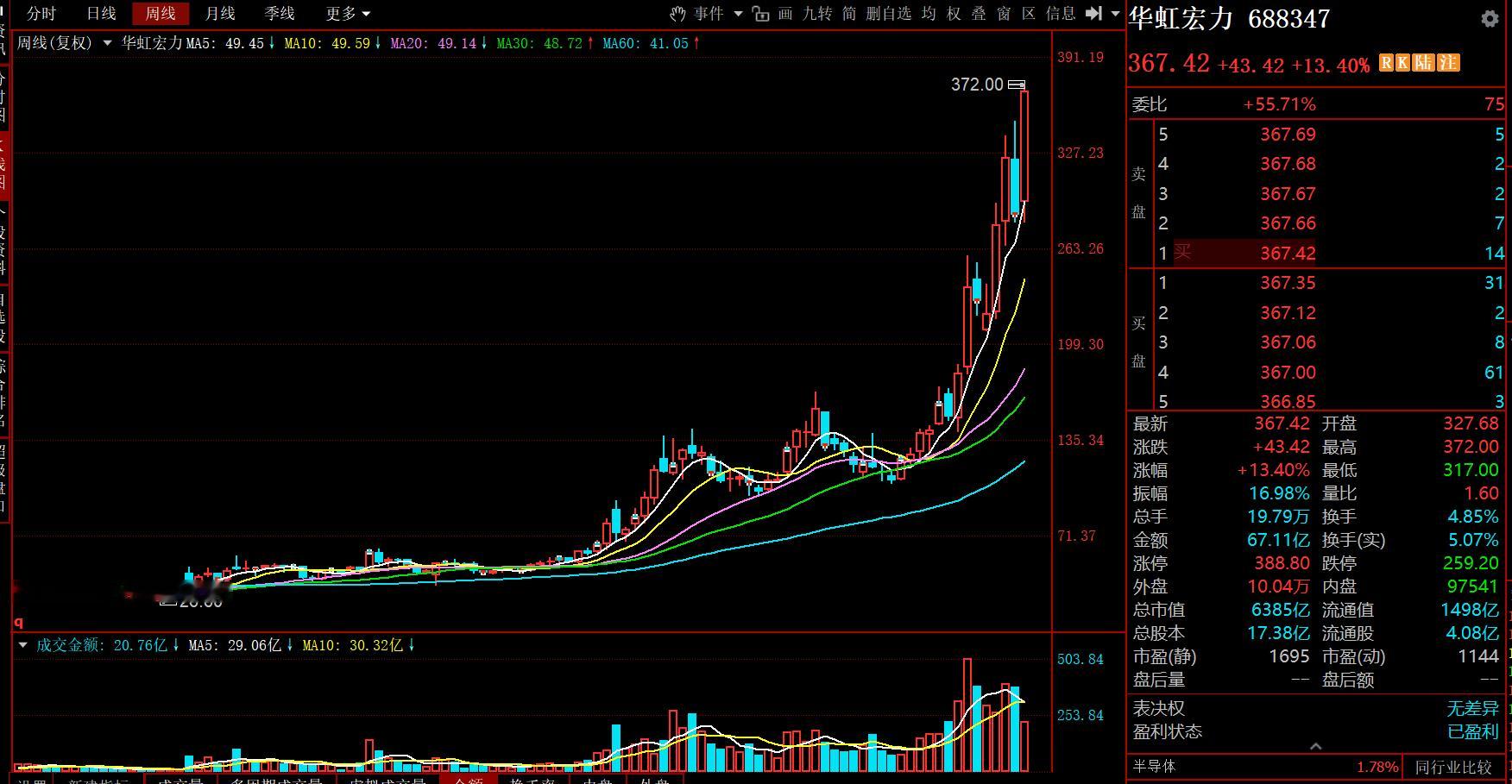This screenshot has height=784, width=1512.
Task: Collapse the 成交金额 indicator panel triangle
Action: click(x=23, y=645)
